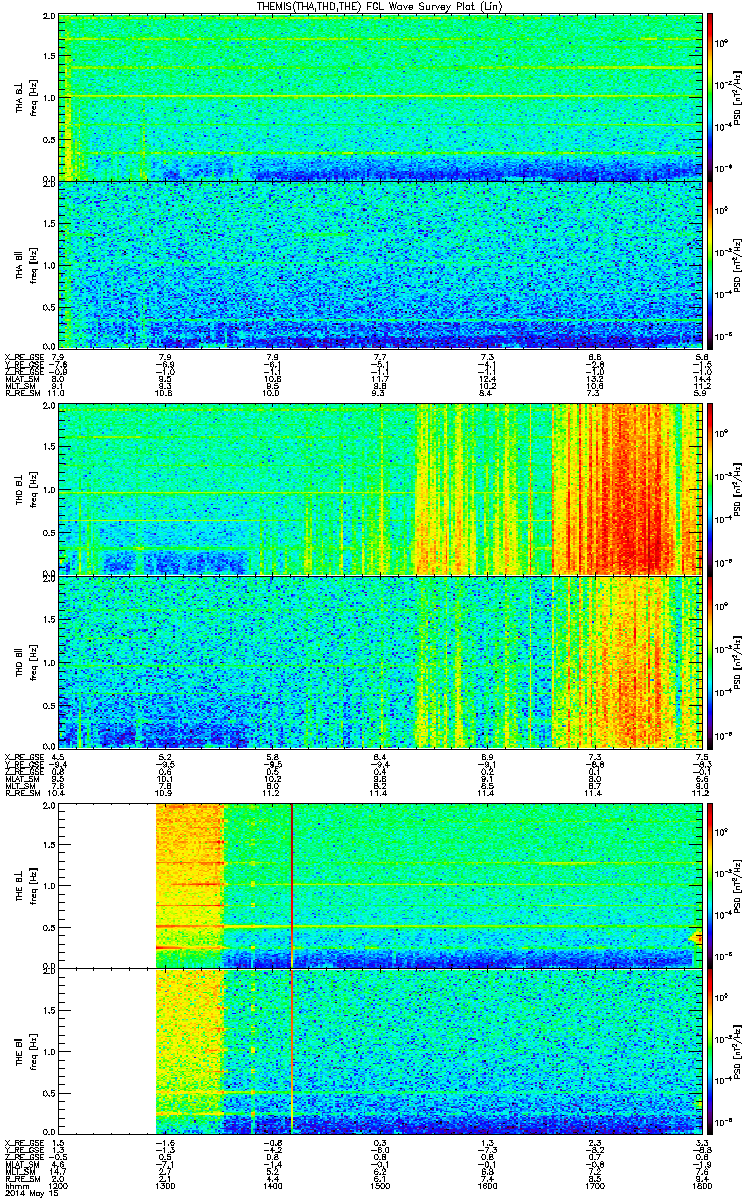
Task: Select the THA B∥ spectrogram panel
Action: tap(380, 264)
